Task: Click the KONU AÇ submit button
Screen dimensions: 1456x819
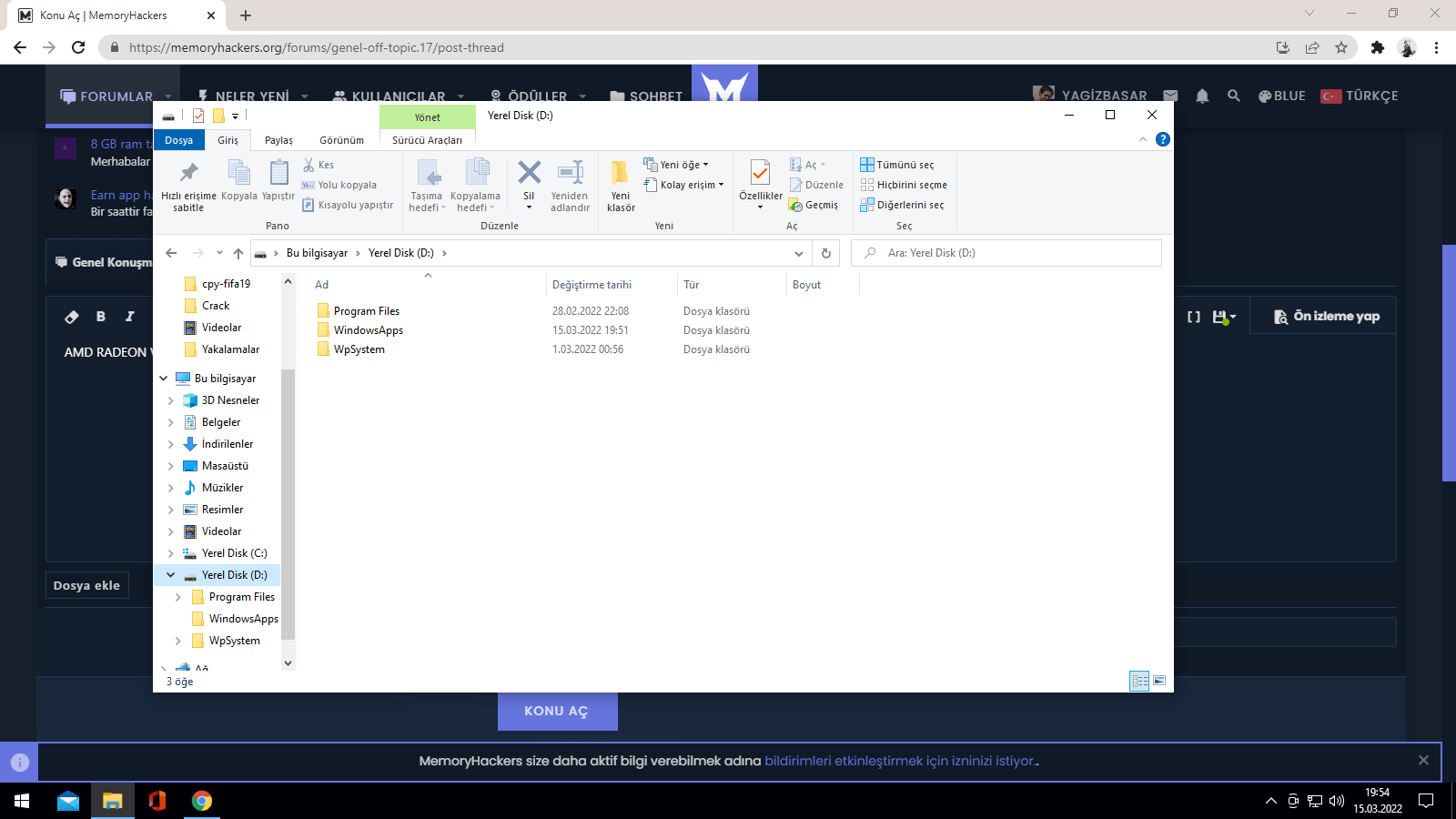Action: tap(557, 711)
